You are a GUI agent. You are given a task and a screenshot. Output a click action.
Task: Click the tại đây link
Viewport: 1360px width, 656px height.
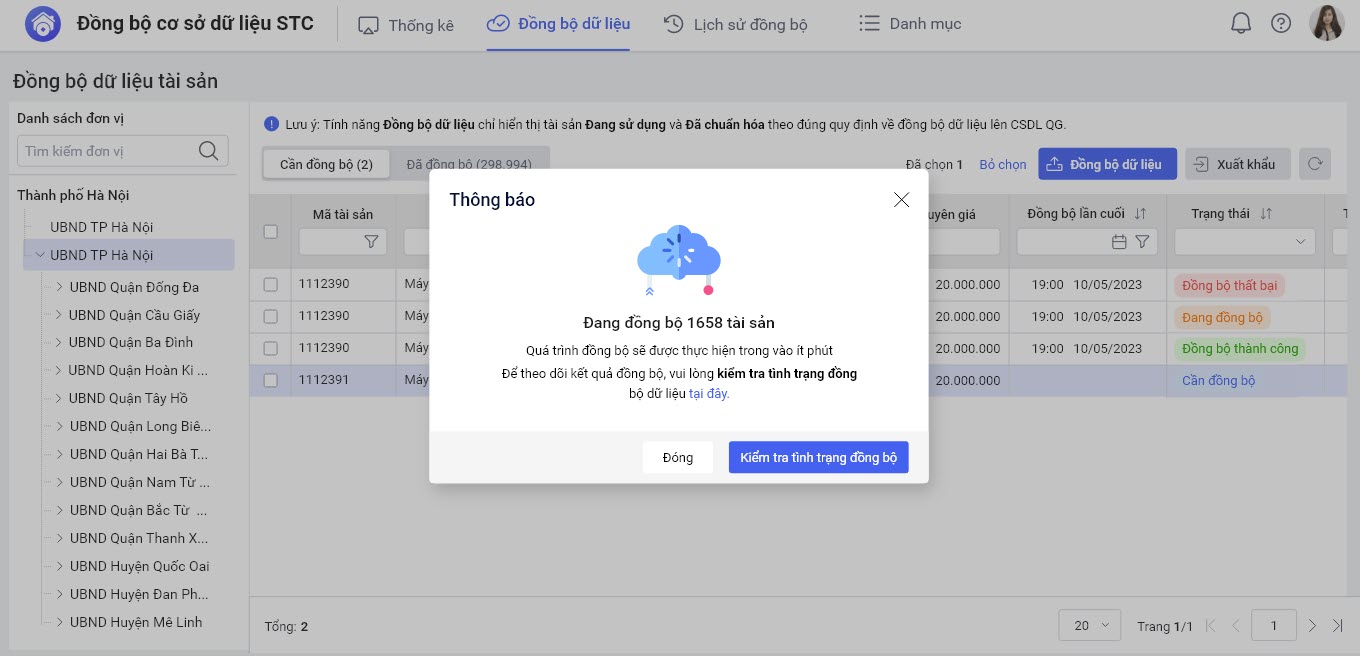[709, 393]
